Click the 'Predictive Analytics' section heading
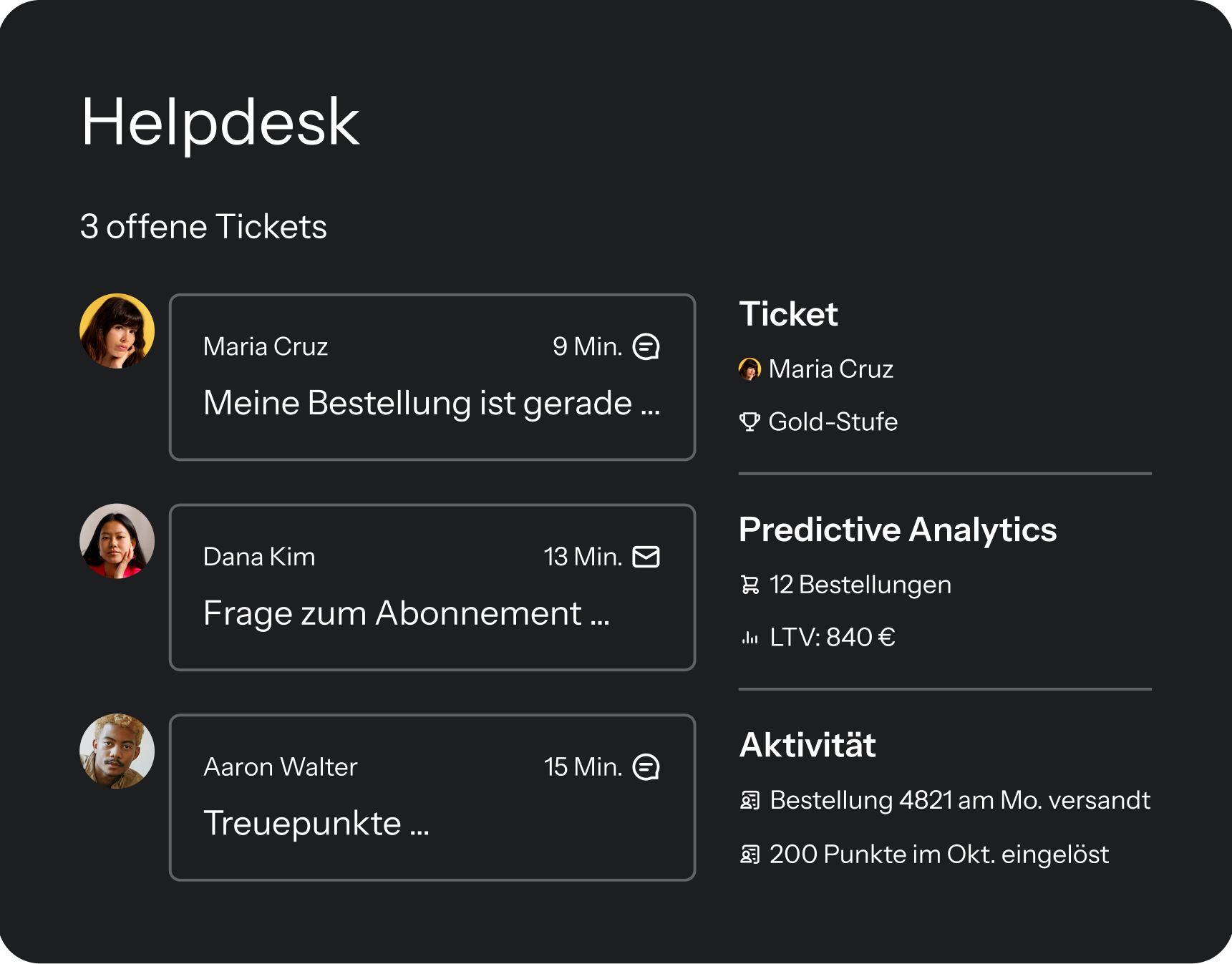The height and width of the screenshot is (964, 1232). point(897,530)
